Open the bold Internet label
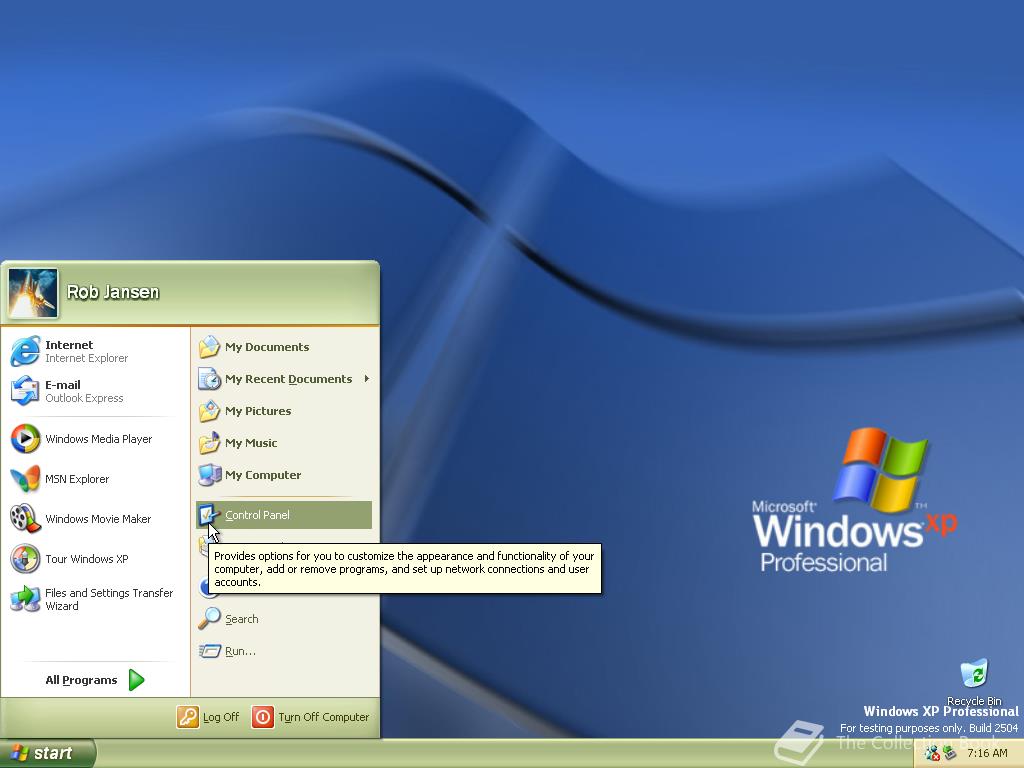1024x768 pixels. (69, 345)
